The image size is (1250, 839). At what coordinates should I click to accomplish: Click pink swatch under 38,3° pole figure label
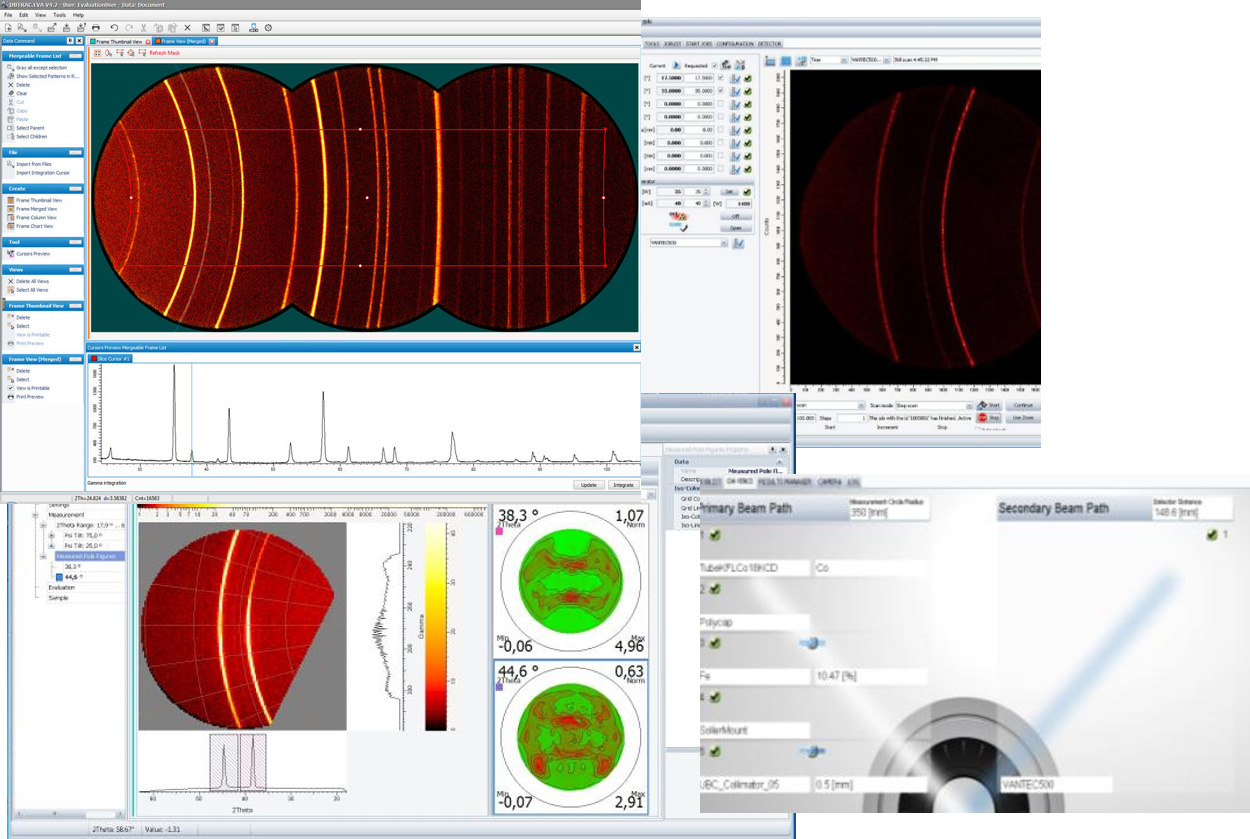(500, 531)
